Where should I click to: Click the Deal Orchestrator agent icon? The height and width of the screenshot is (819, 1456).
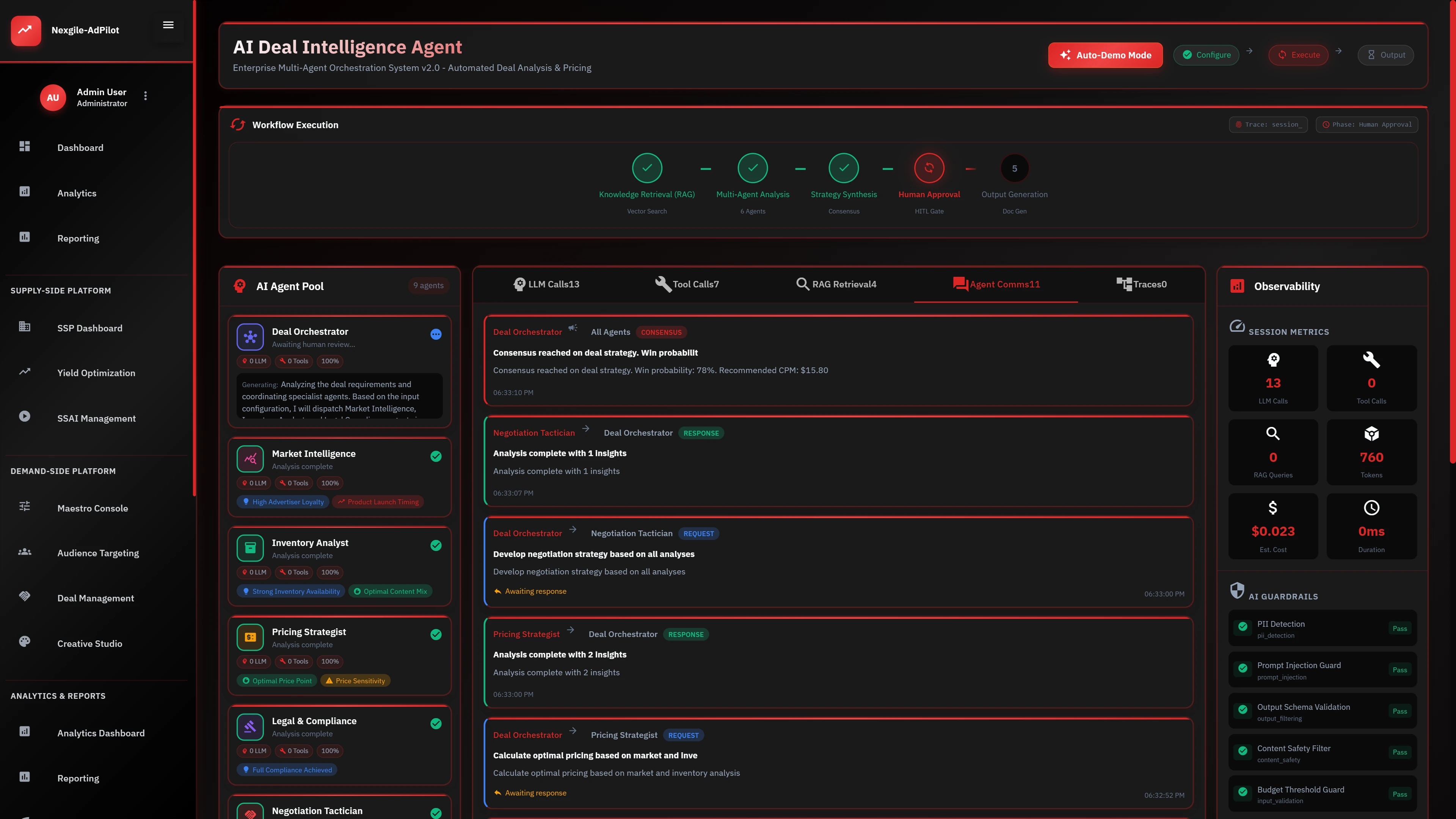pos(250,337)
